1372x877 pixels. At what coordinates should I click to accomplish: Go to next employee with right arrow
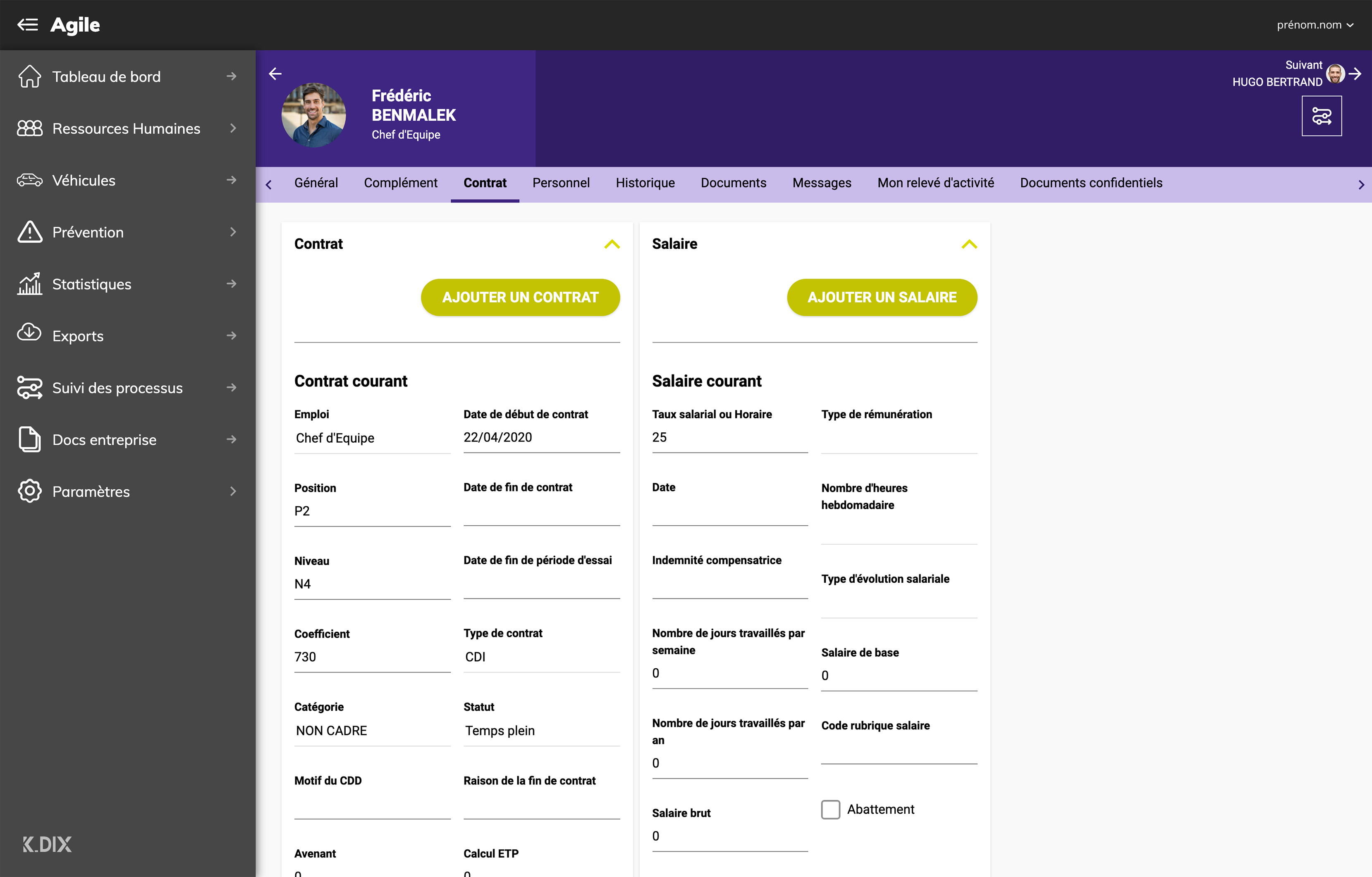tap(1355, 74)
